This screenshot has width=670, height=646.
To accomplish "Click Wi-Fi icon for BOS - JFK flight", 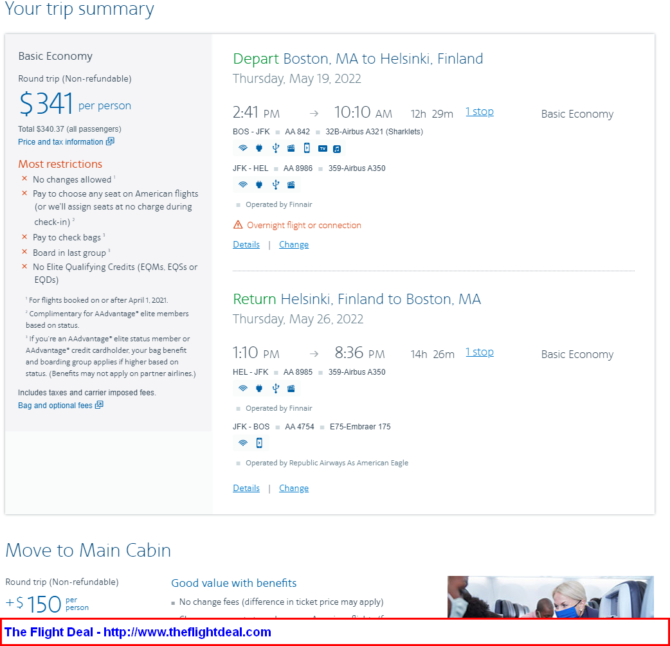I will (243, 148).
